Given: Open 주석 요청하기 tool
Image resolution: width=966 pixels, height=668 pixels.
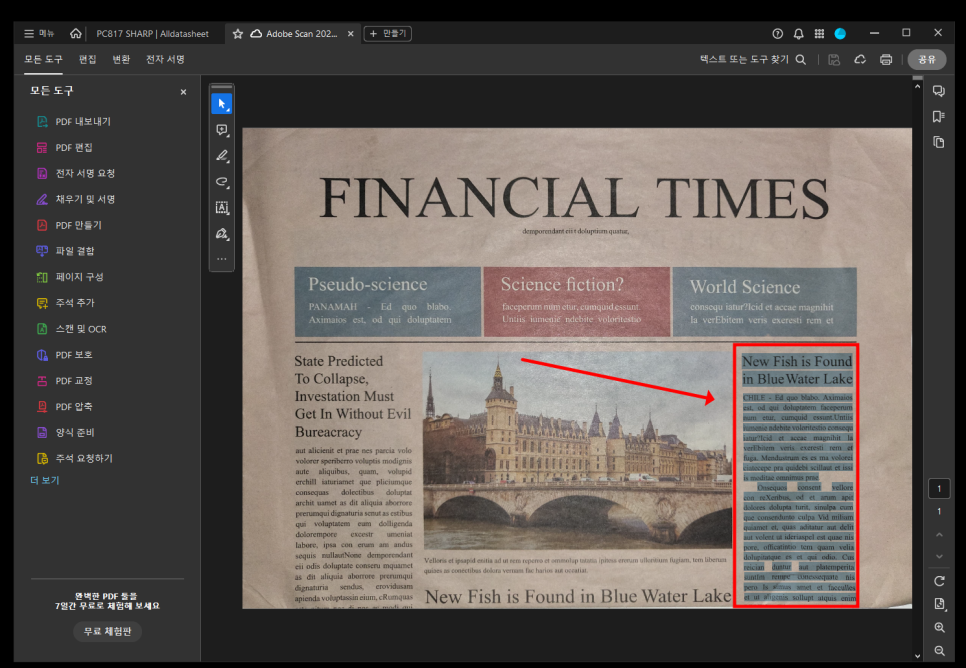Looking at the screenshot, I should click(75, 458).
